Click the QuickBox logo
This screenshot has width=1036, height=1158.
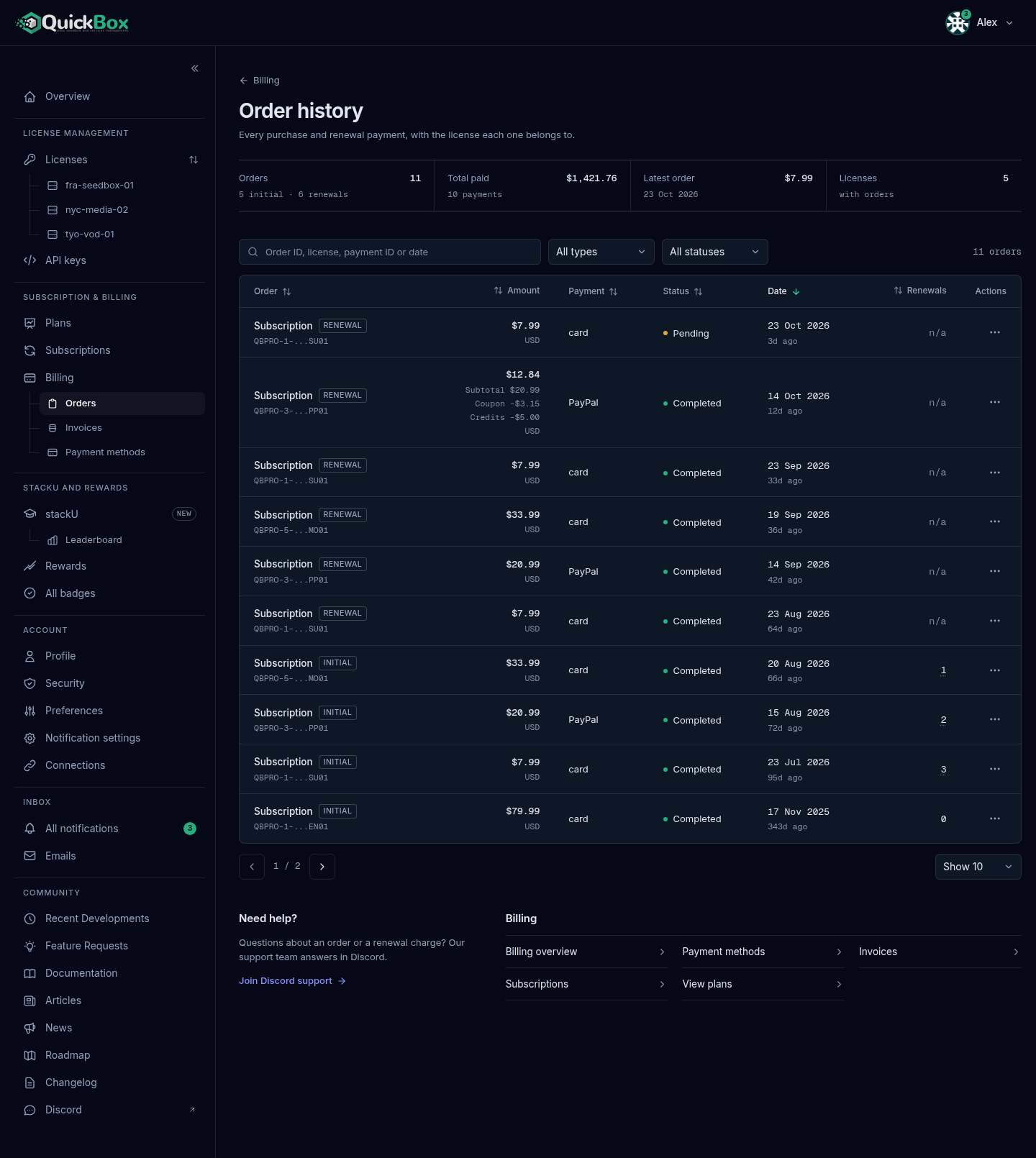(72, 23)
